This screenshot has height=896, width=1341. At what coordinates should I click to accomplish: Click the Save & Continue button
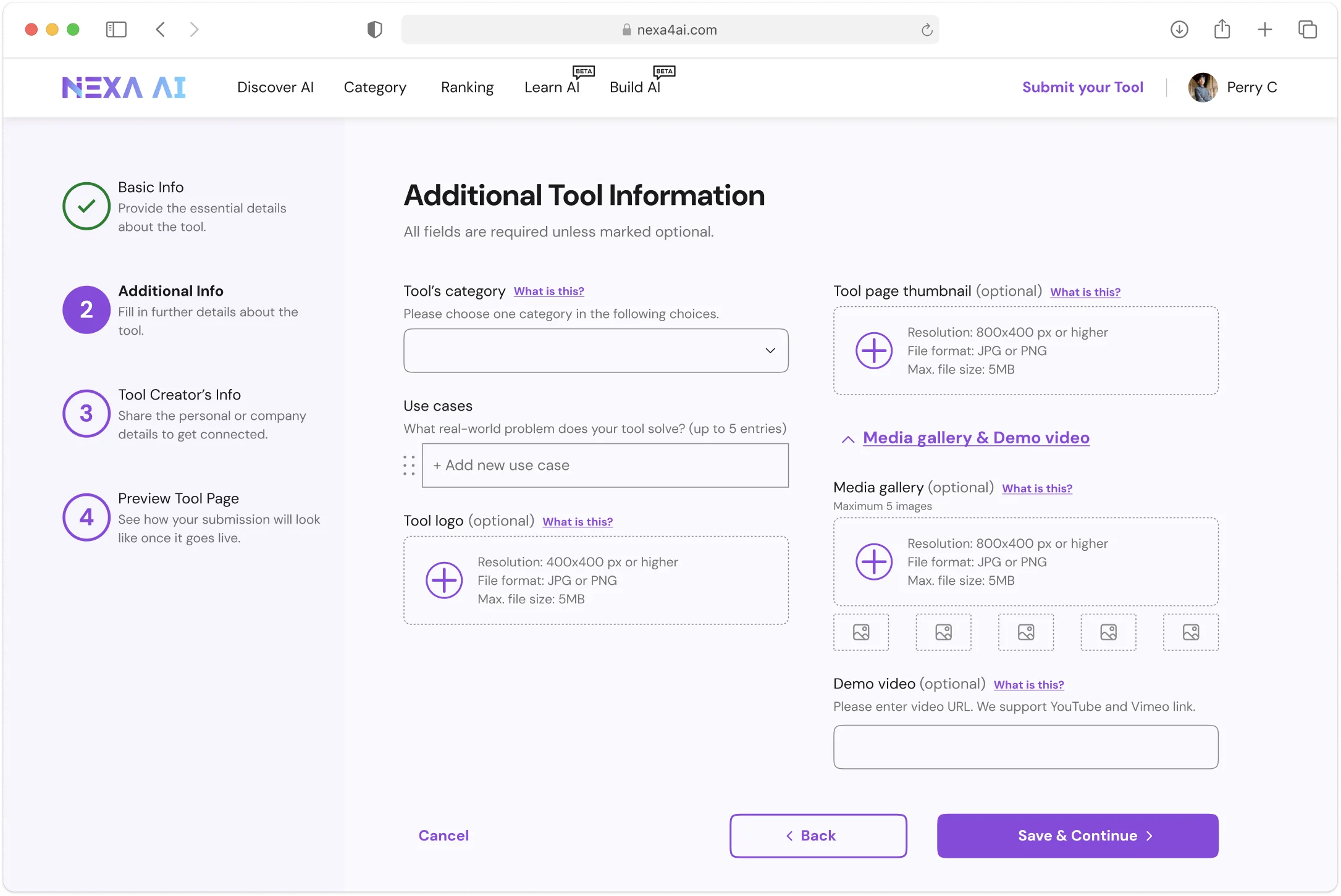tap(1078, 836)
